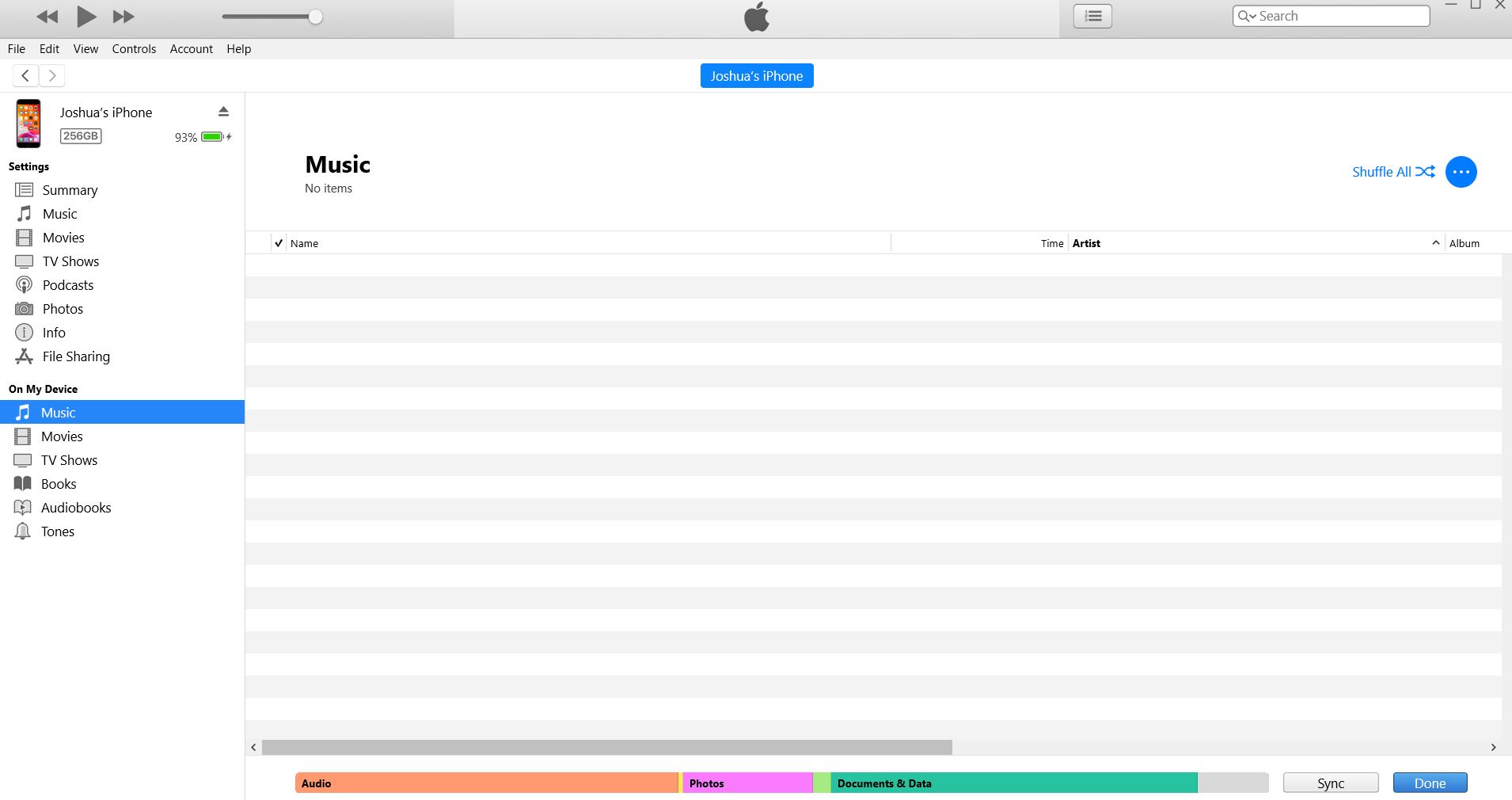Viewport: 1512px width, 800px height.
Task: Click the horizontal scrollbar right arrow
Action: point(1494,747)
